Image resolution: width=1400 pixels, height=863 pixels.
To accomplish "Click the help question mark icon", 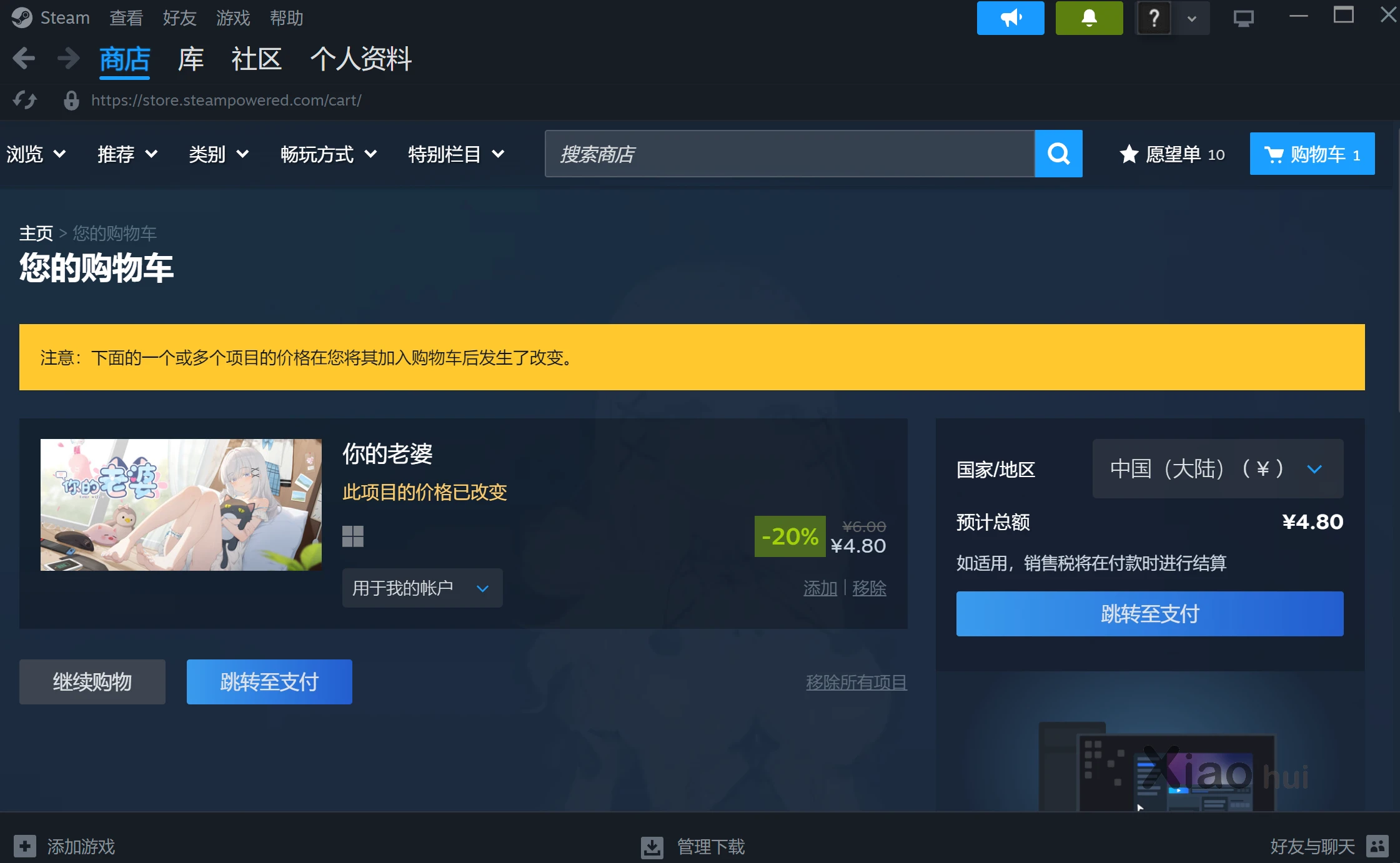I will pos(1154,18).
